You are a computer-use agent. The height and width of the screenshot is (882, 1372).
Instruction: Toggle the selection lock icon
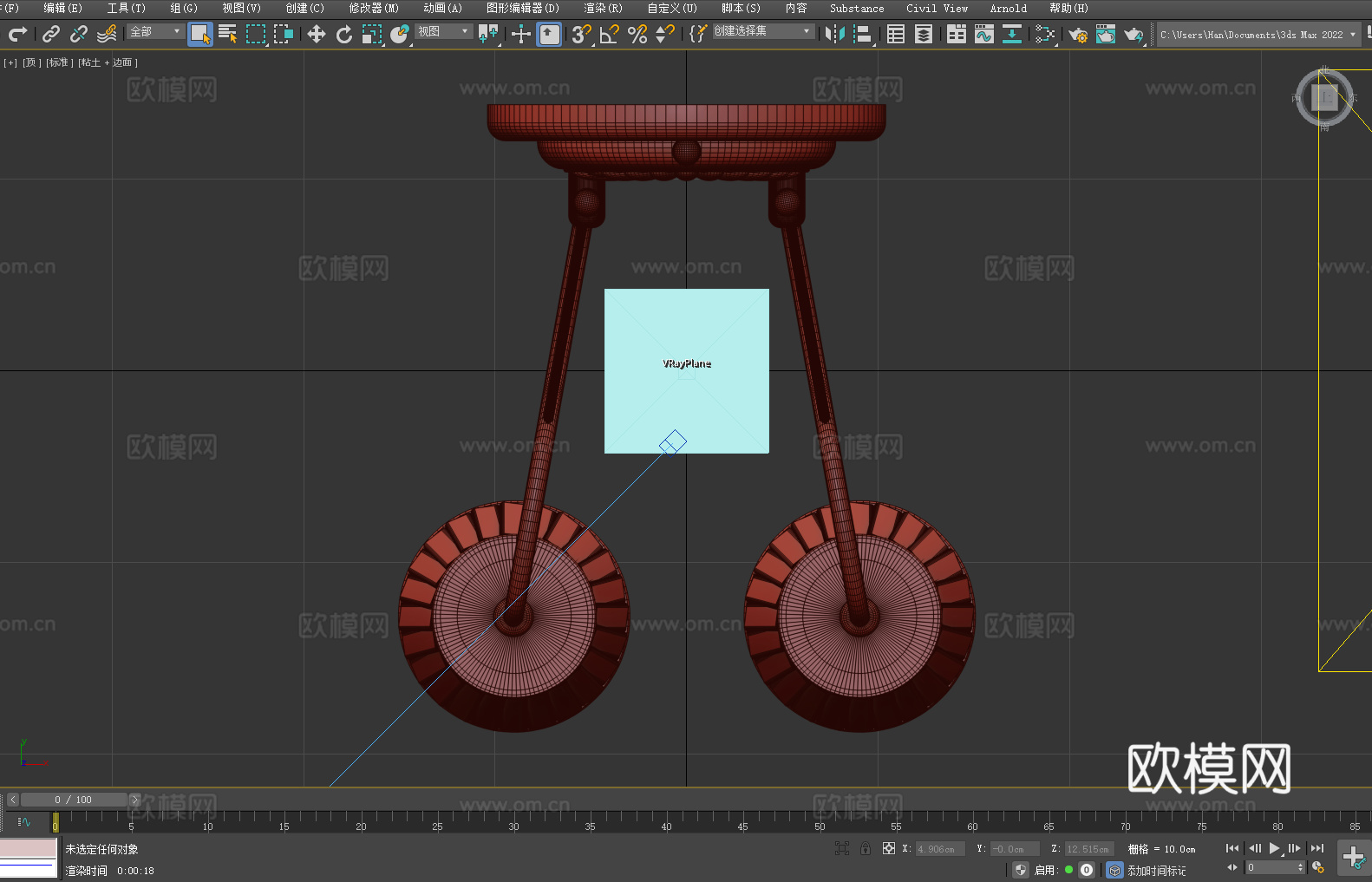point(866,849)
